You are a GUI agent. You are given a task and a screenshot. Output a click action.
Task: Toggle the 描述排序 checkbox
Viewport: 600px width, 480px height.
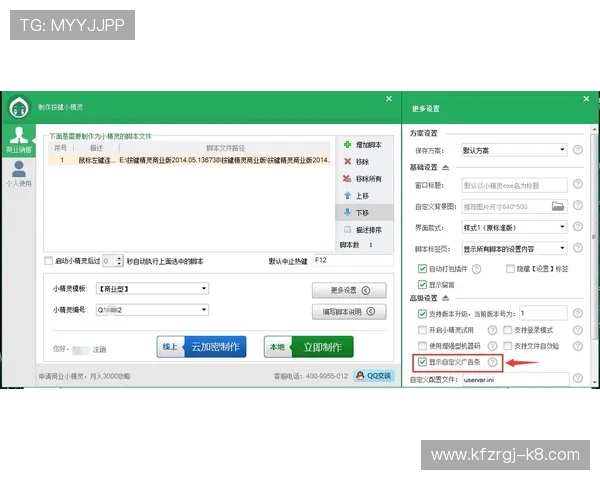pos(347,230)
